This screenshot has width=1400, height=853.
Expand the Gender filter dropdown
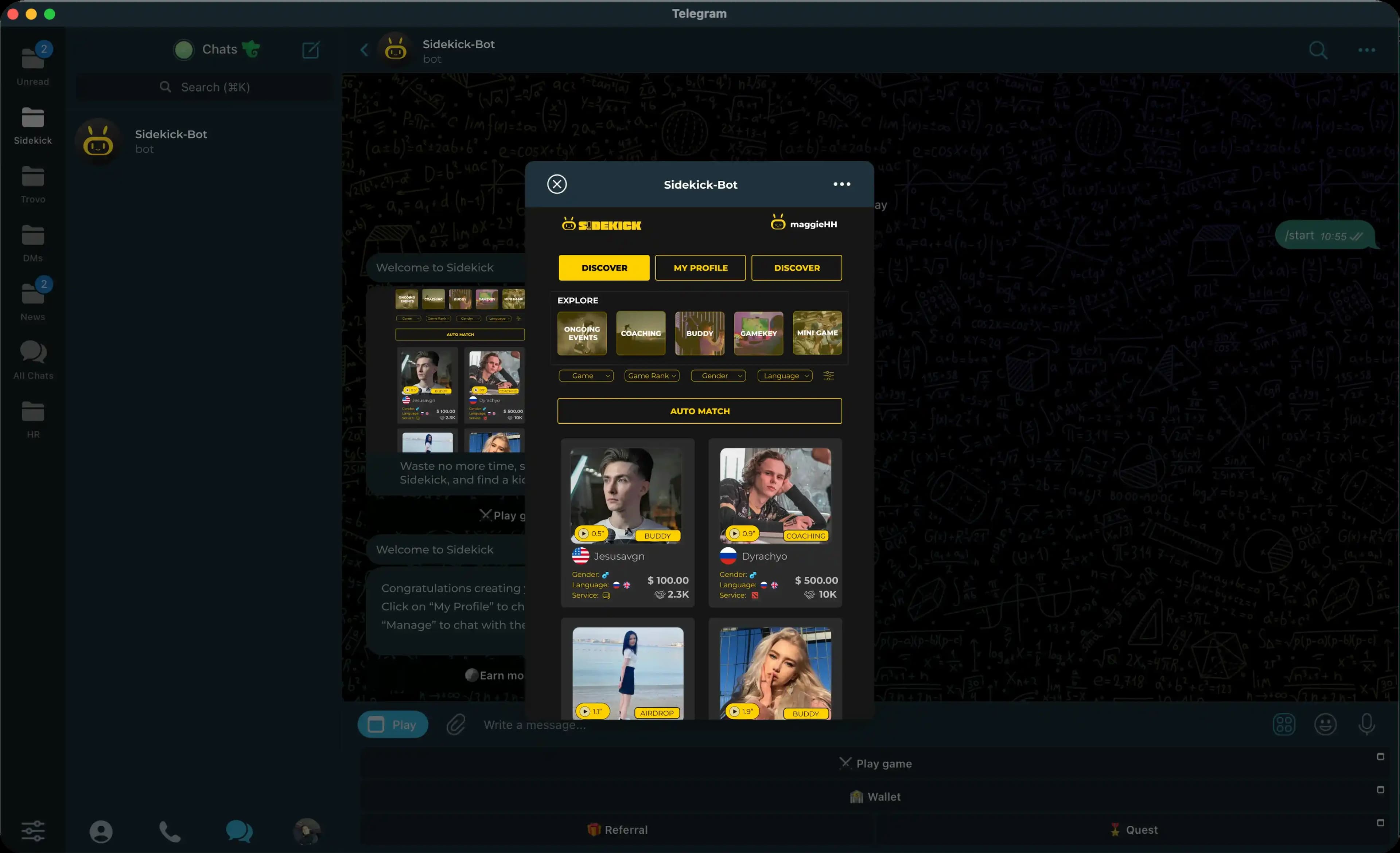pos(718,375)
